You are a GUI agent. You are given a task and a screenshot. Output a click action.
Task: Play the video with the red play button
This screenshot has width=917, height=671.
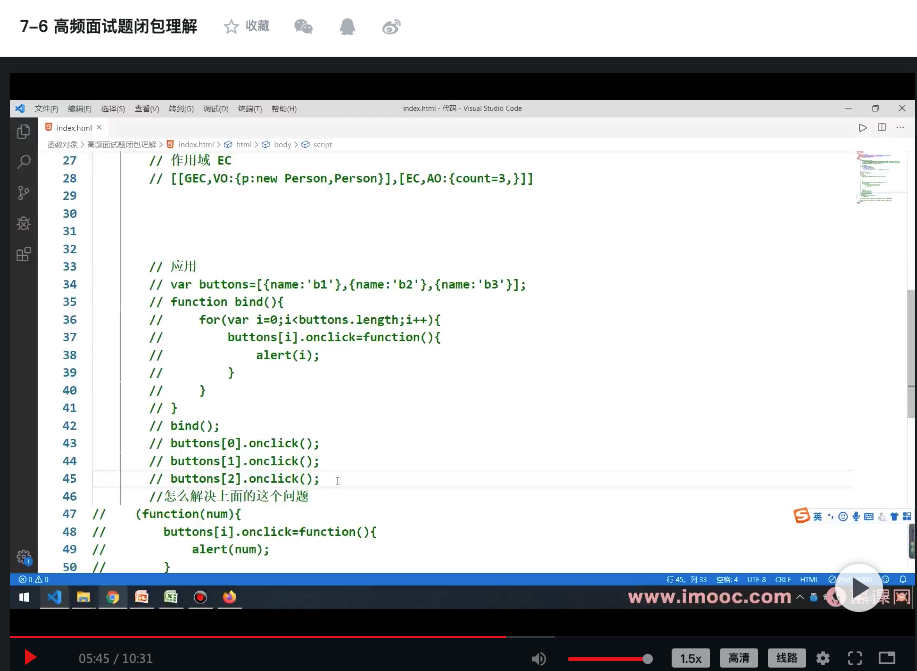(30, 658)
